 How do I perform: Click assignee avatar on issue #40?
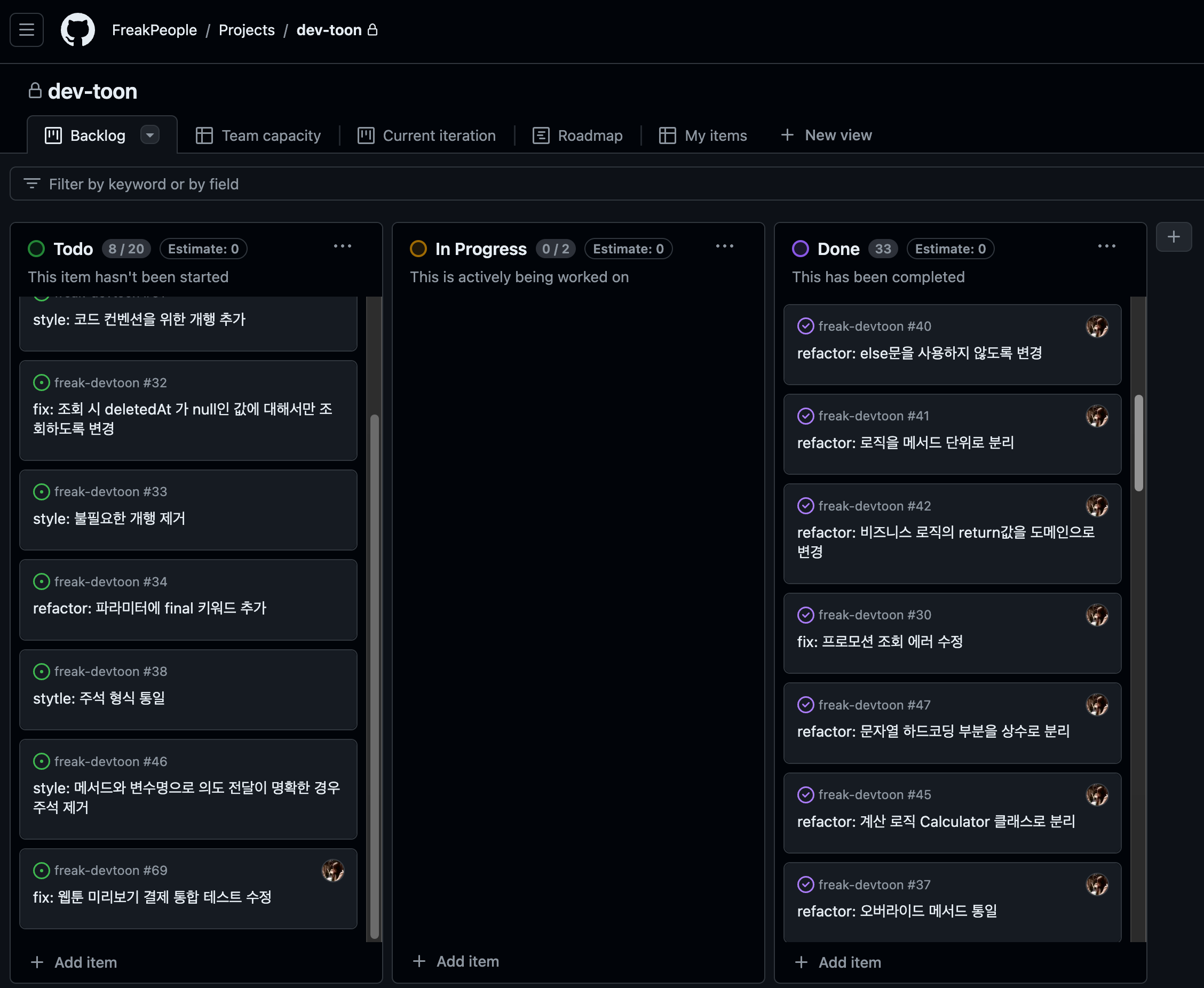tap(1096, 326)
